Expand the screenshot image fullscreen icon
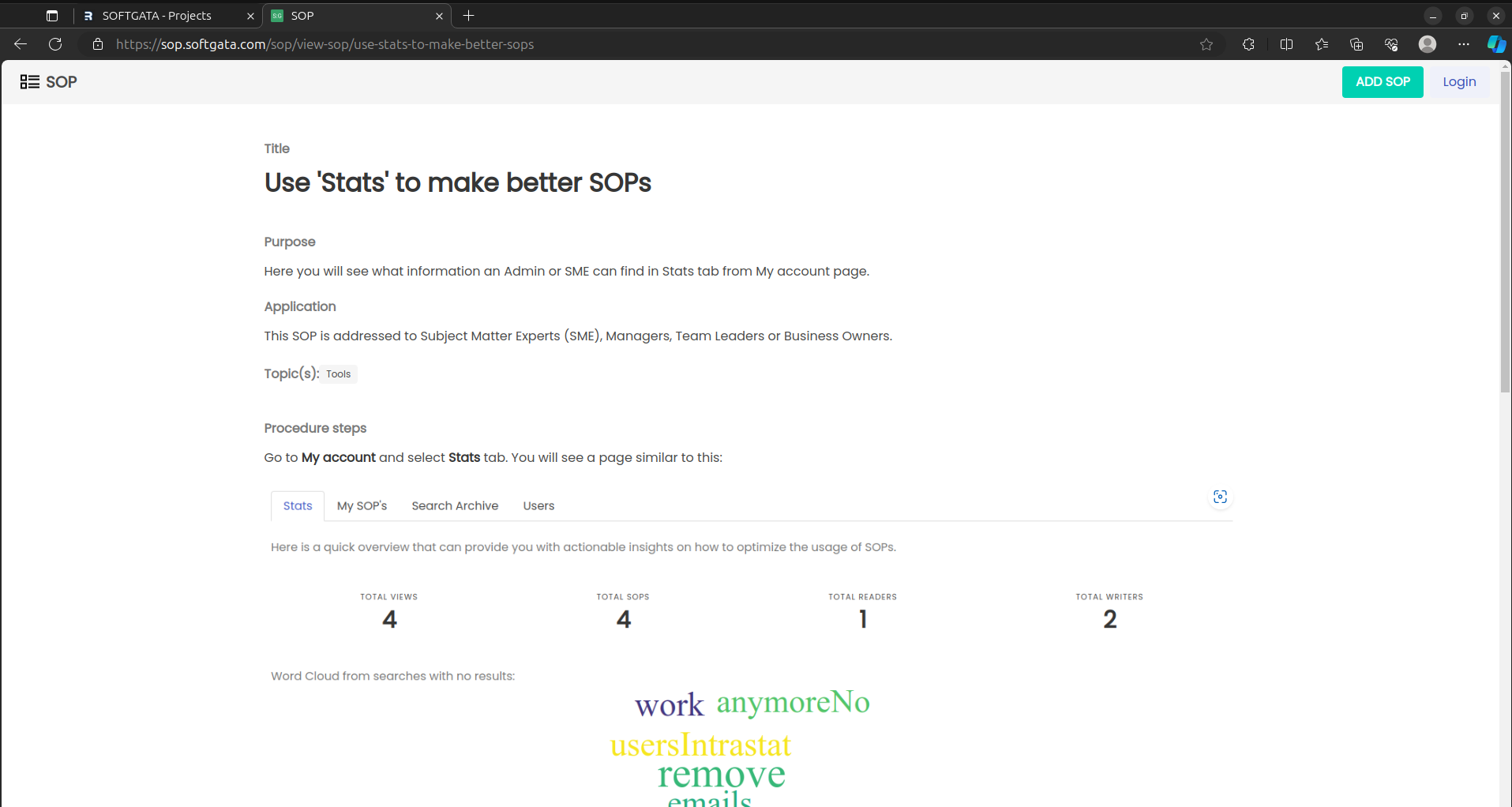 (x=1220, y=497)
